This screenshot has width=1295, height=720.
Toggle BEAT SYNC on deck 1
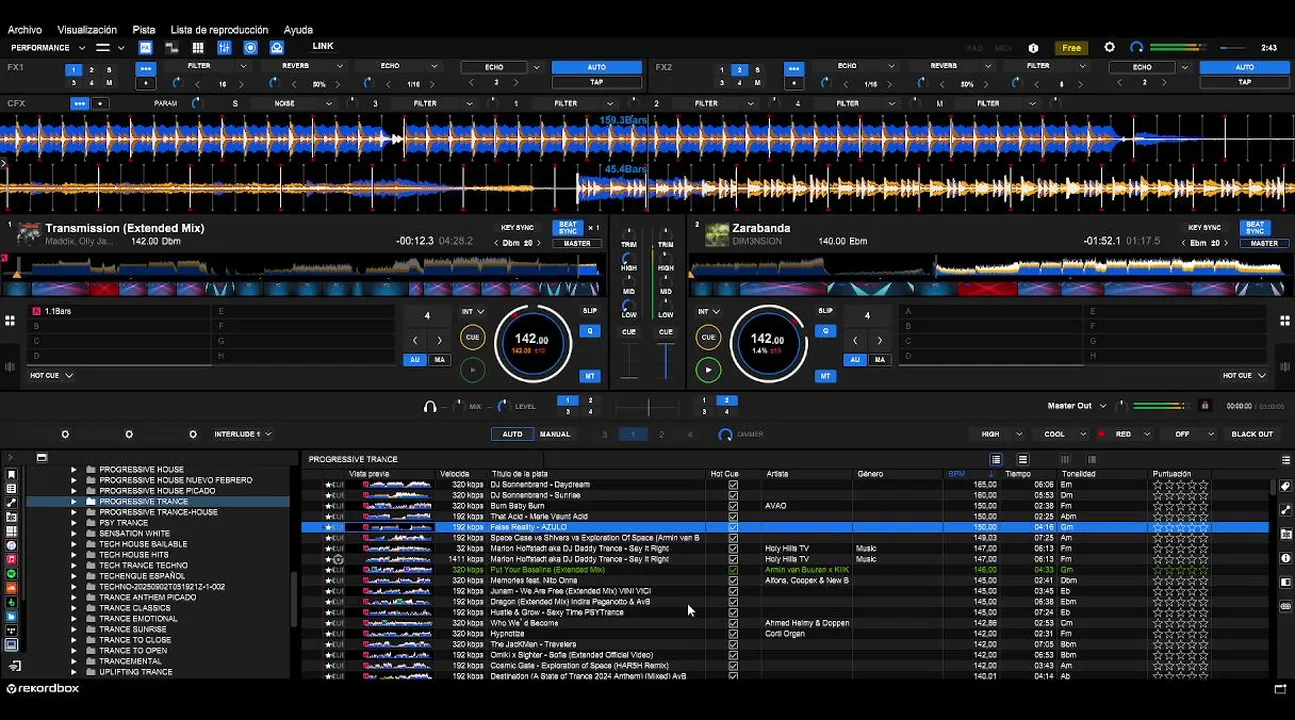pyautogui.click(x=568, y=228)
